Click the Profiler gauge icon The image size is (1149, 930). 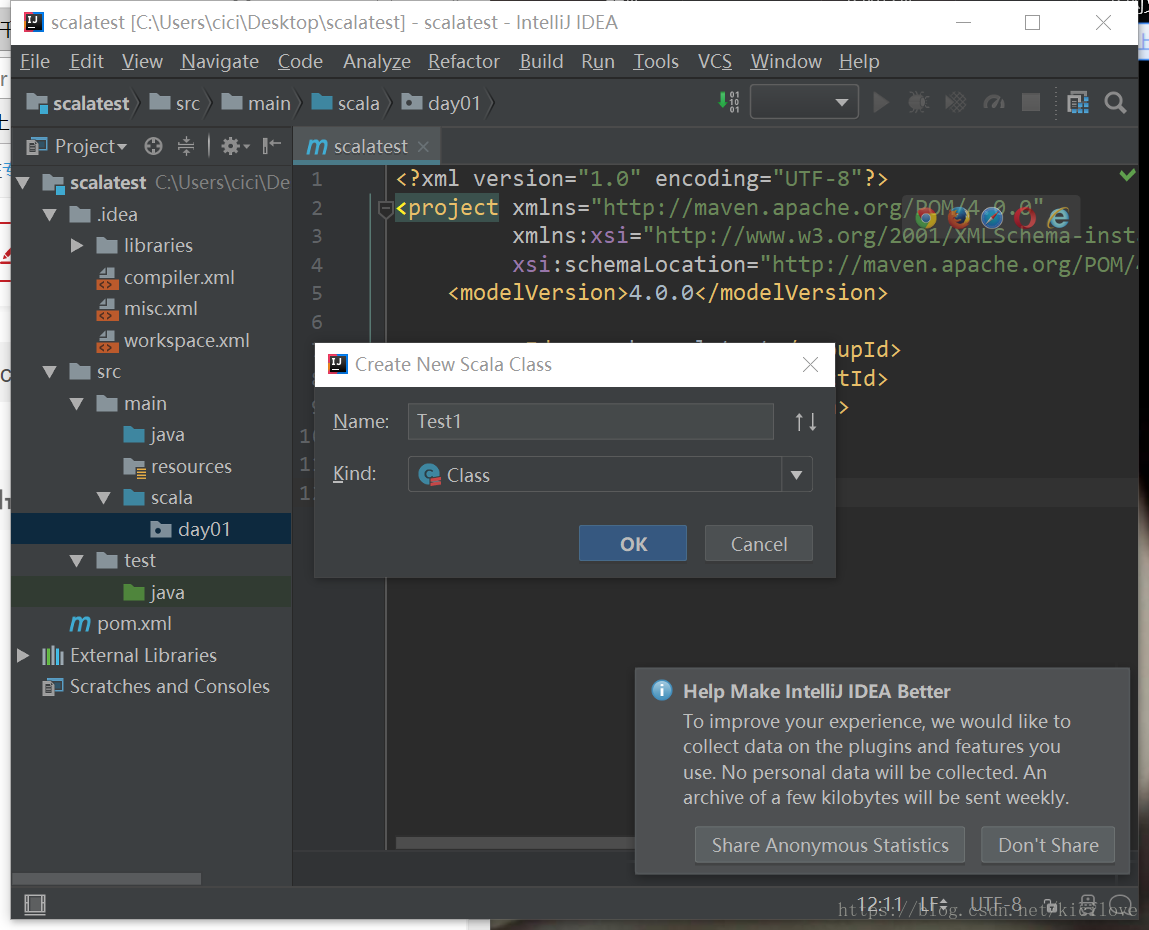[994, 103]
